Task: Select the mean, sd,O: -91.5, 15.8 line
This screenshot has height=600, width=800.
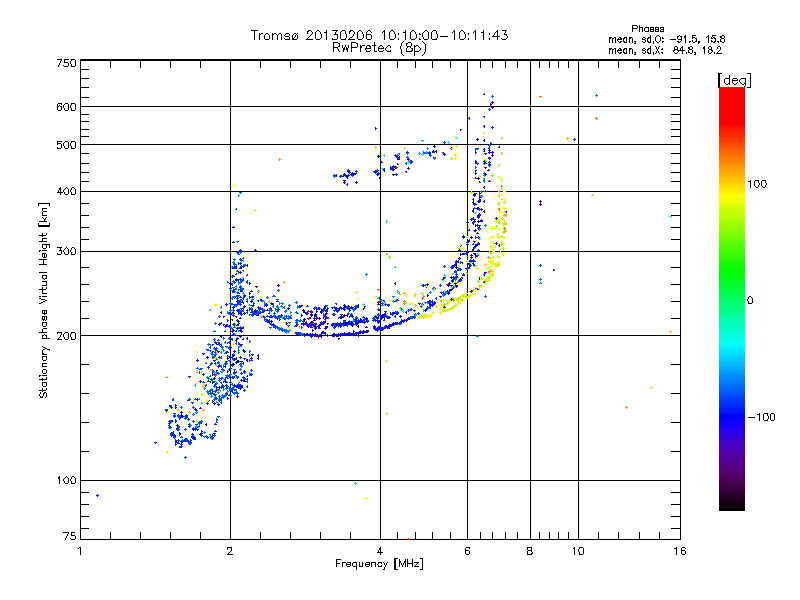Action: [x=666, y=39]
